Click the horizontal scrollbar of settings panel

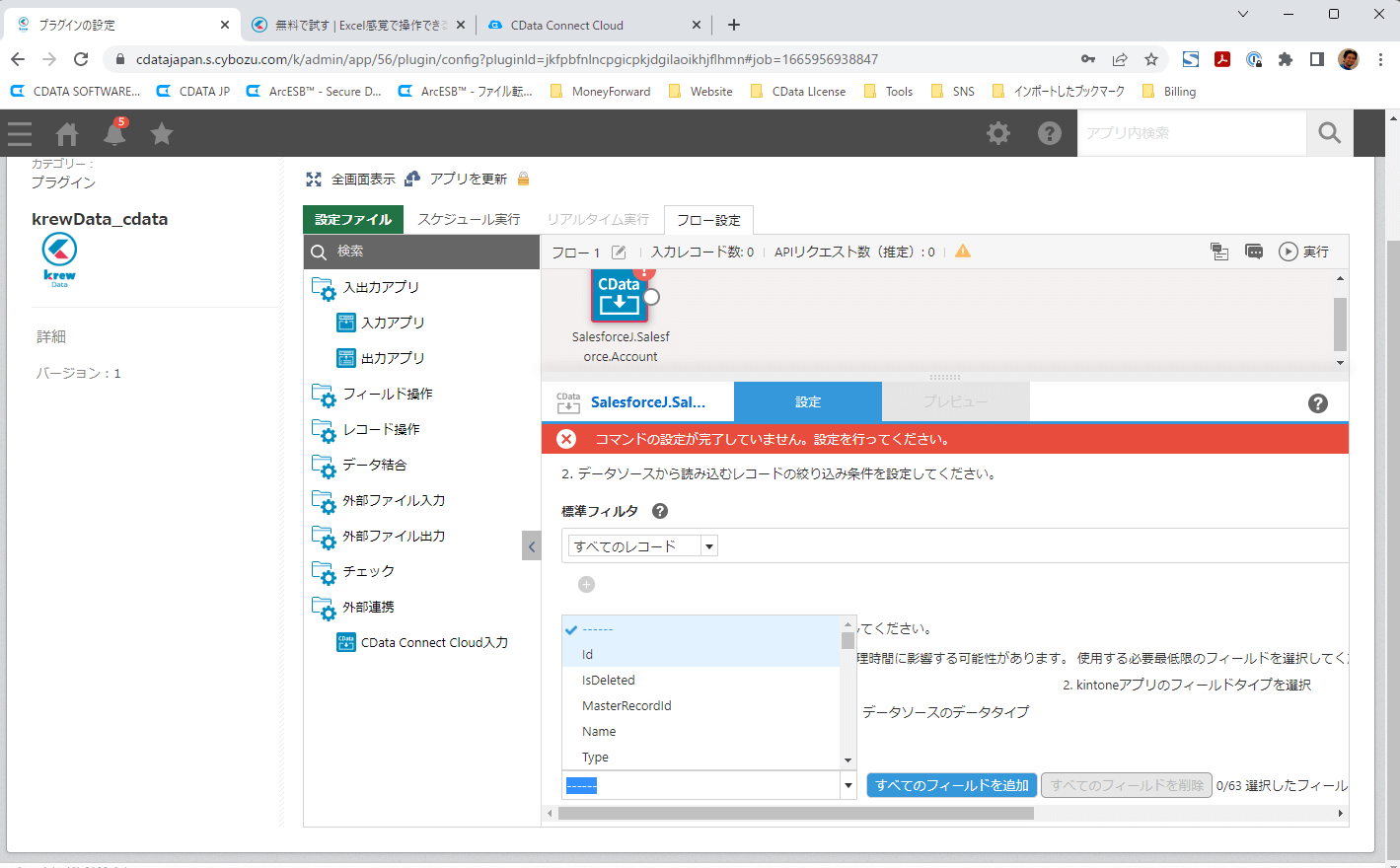click(795, 814)
